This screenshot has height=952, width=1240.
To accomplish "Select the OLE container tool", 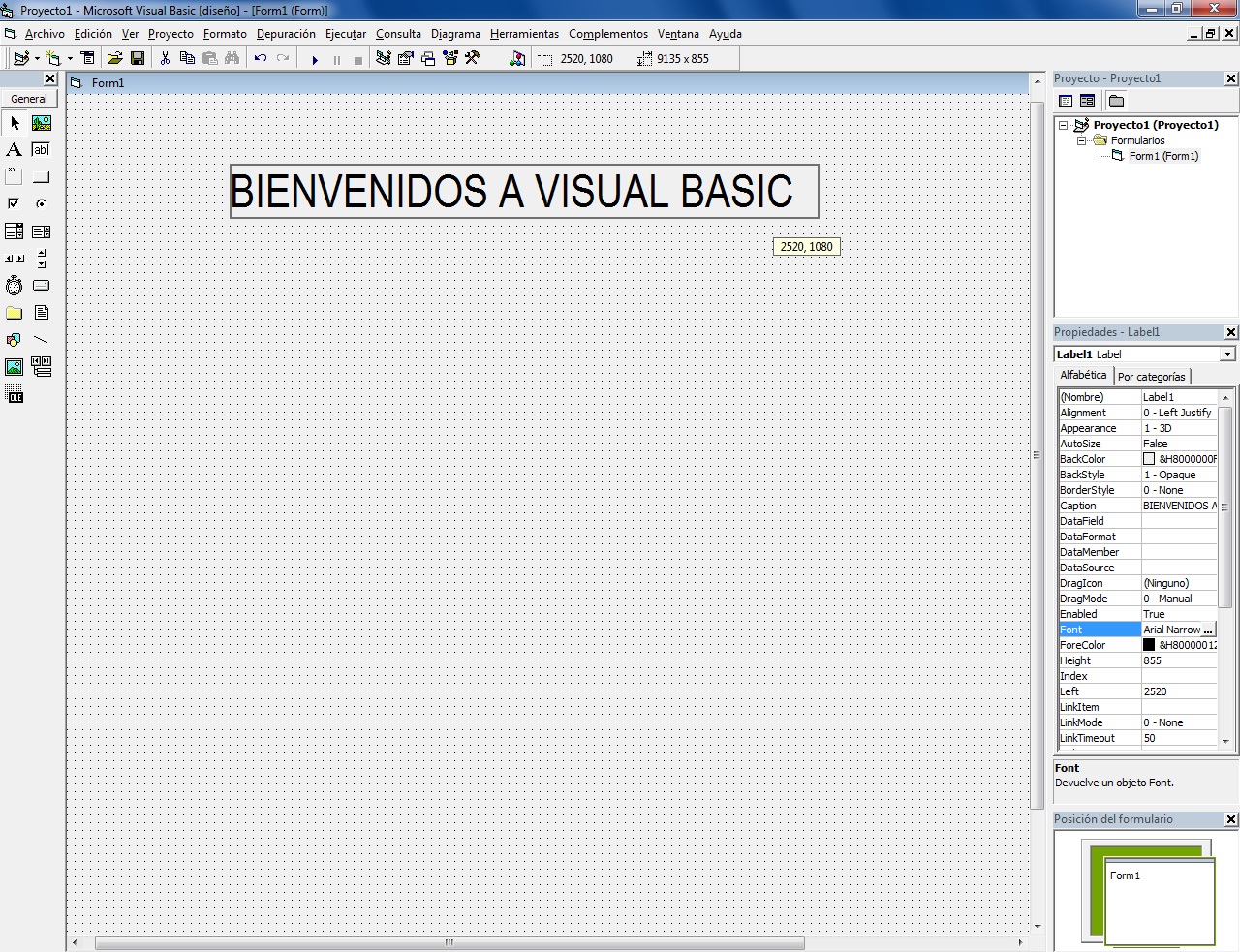I will (x=15, y=394).
